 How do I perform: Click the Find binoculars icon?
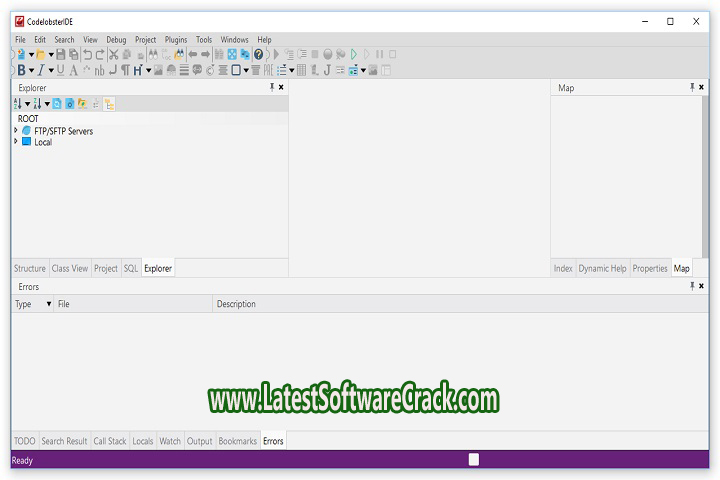(153, 54)
